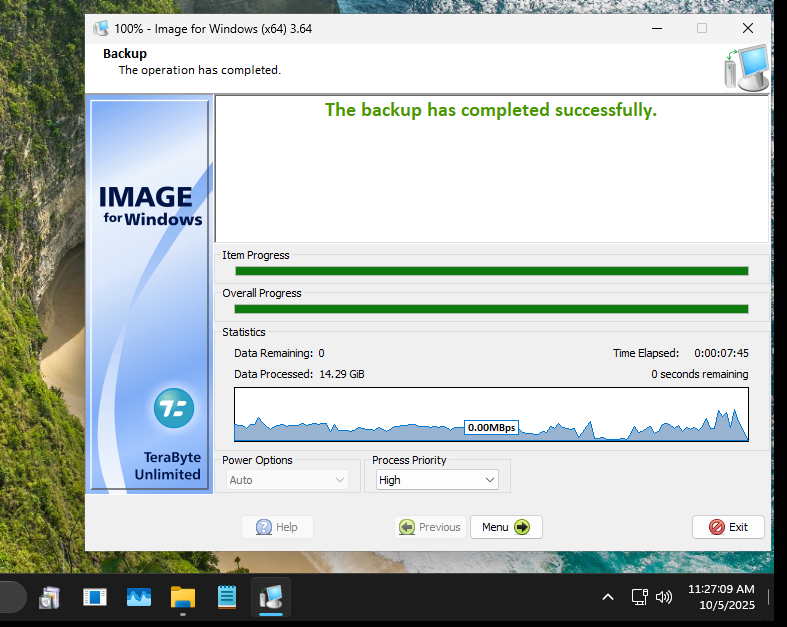Open the taskbar clock and date
The height and width of the screenshot is (627, 787).
click(x=721, y=597)
